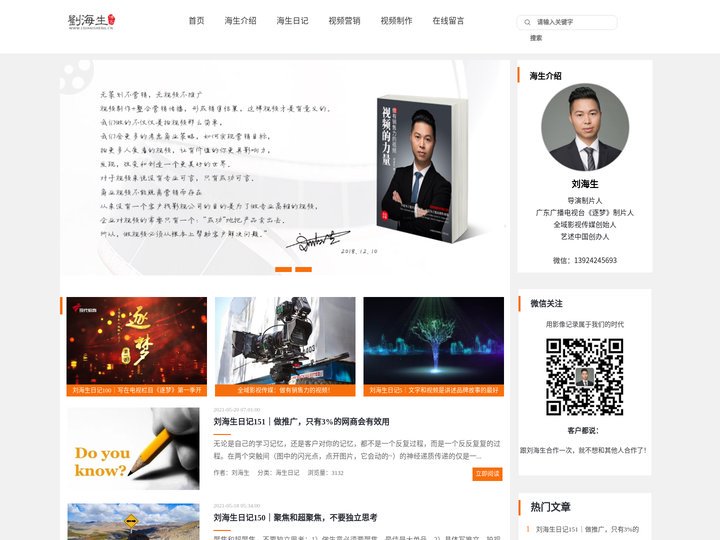
Task: Click the 客户都说 label
Action: (583, 431)
